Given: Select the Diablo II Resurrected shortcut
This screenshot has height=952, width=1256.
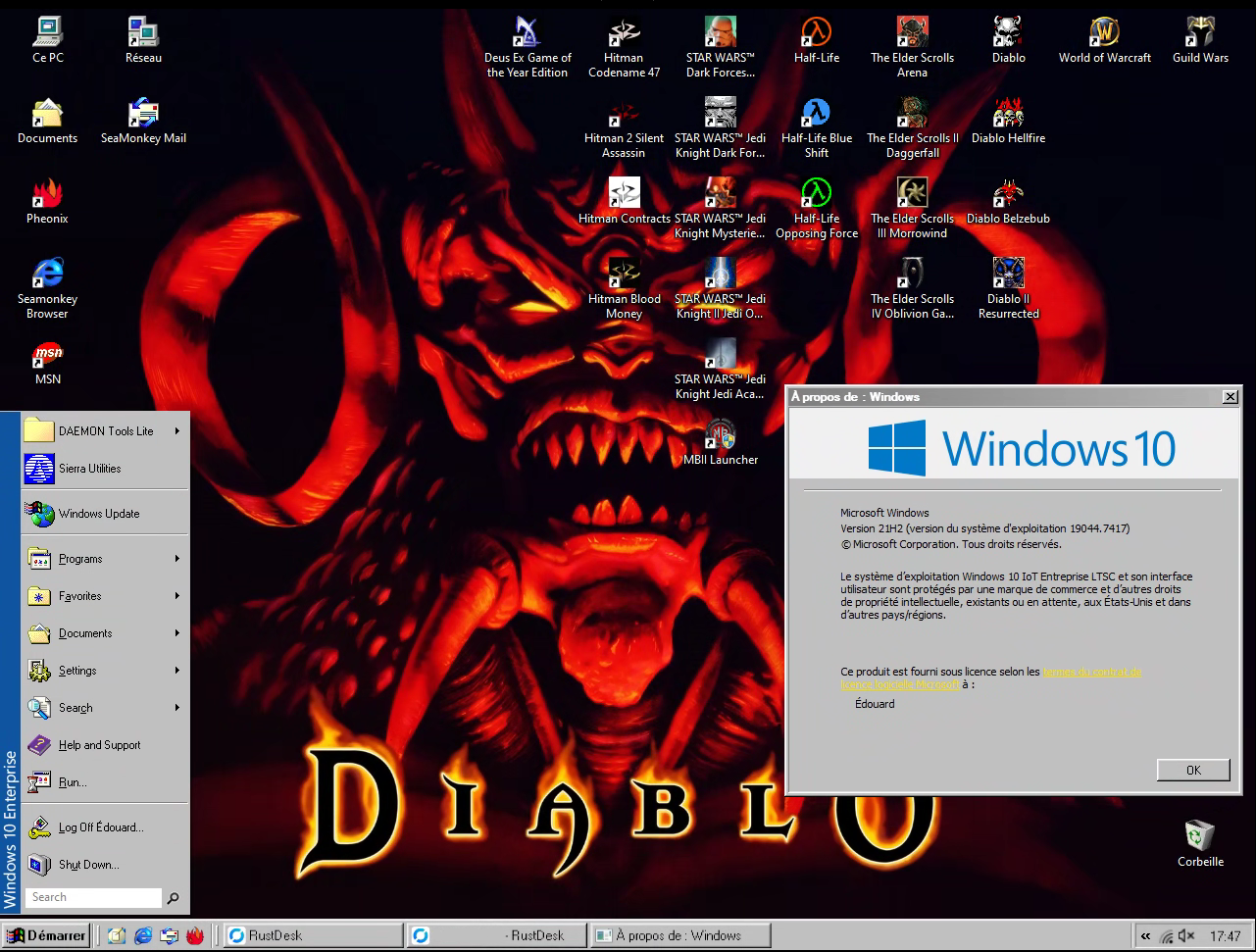Looking at the screenshot, I should [1008, 288].
